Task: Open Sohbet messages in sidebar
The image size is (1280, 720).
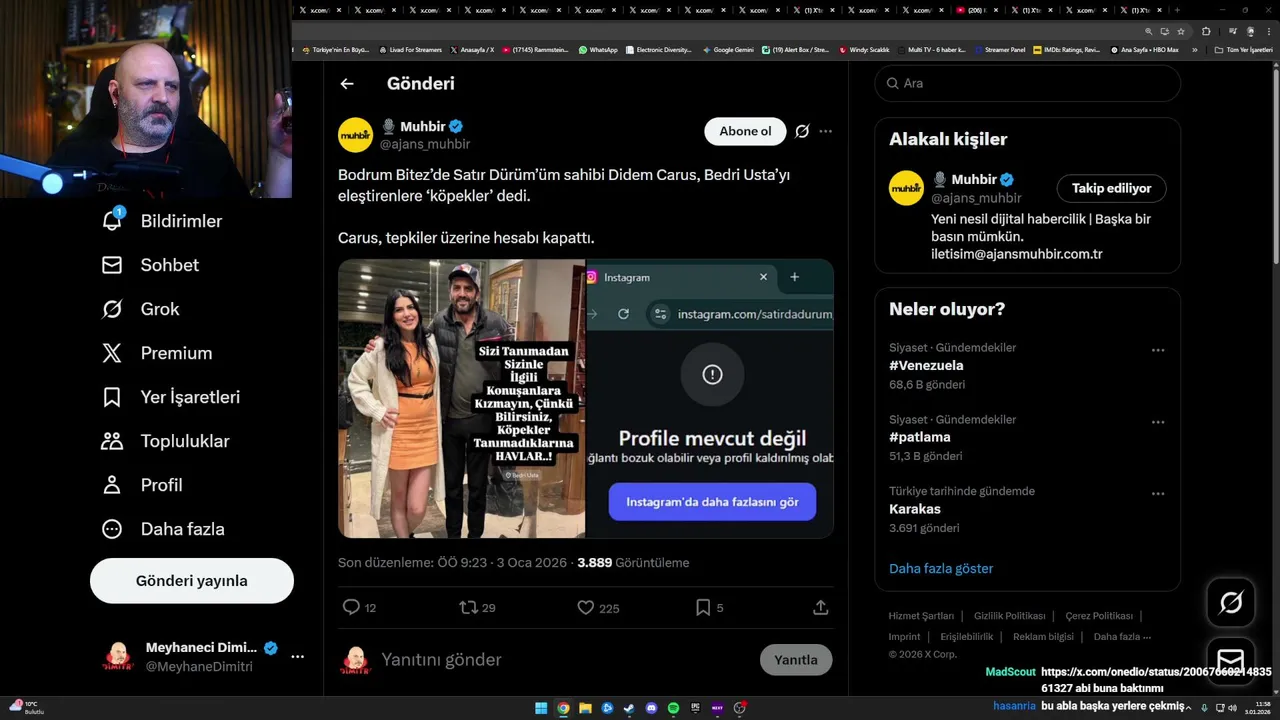Action: [x=150, y=265]
